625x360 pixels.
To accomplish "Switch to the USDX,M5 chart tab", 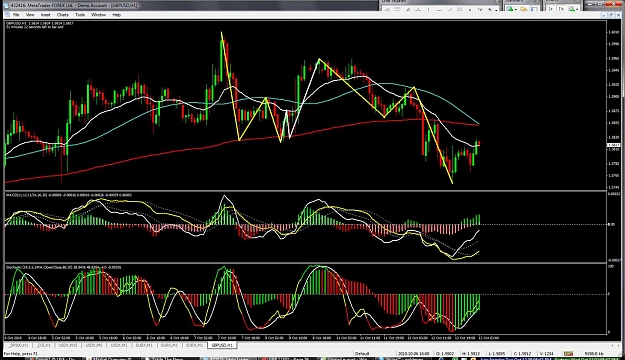I will point(93,345).
